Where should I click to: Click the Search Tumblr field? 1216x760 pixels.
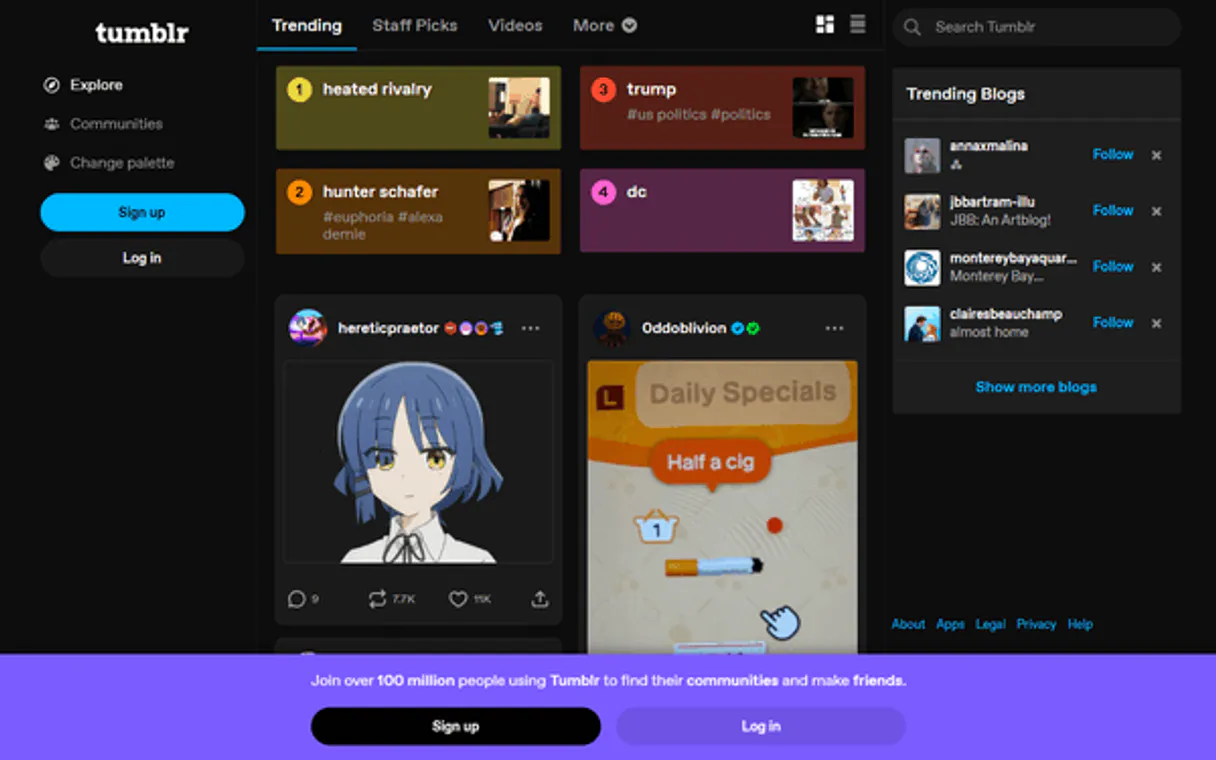click(x=1036, y=27)
